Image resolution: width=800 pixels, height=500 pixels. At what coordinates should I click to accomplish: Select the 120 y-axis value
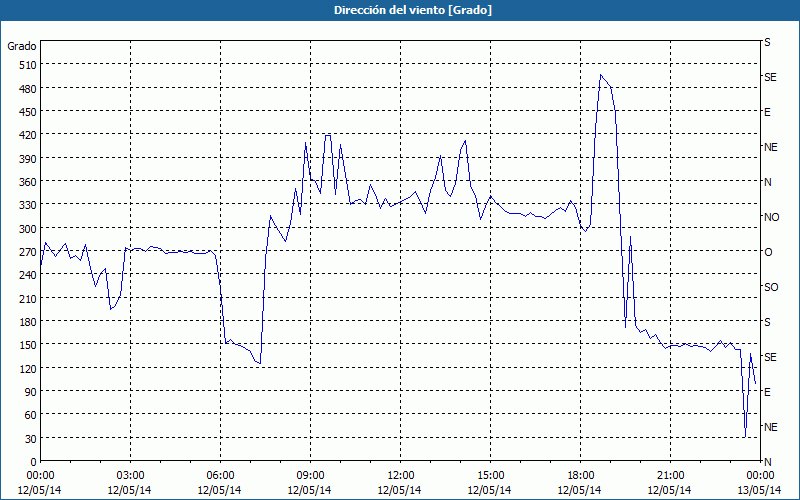(29, 368)
